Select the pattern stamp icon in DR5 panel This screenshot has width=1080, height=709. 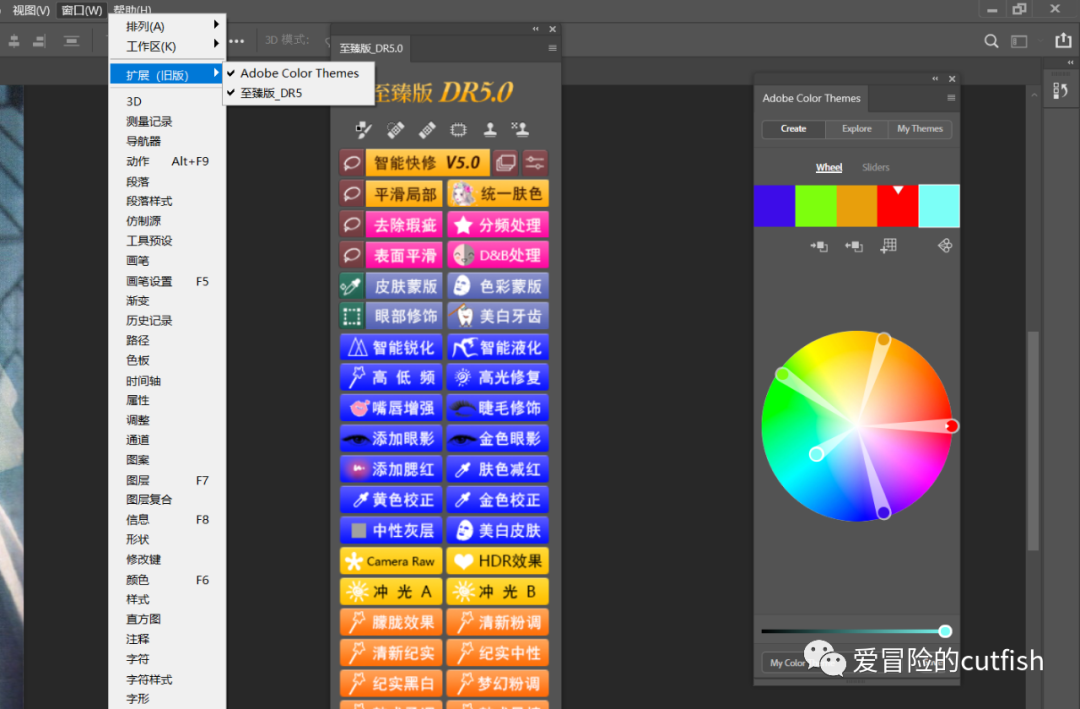520,129
